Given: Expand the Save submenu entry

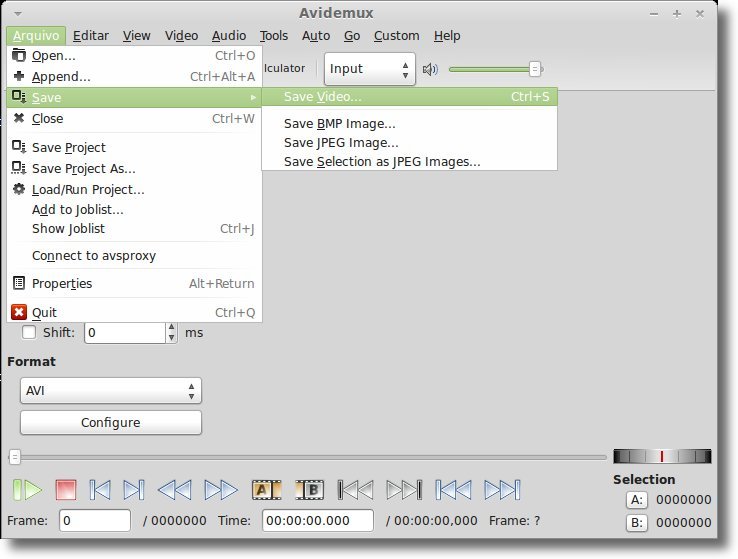Looking at the screenshot, I should pos(134,97).
